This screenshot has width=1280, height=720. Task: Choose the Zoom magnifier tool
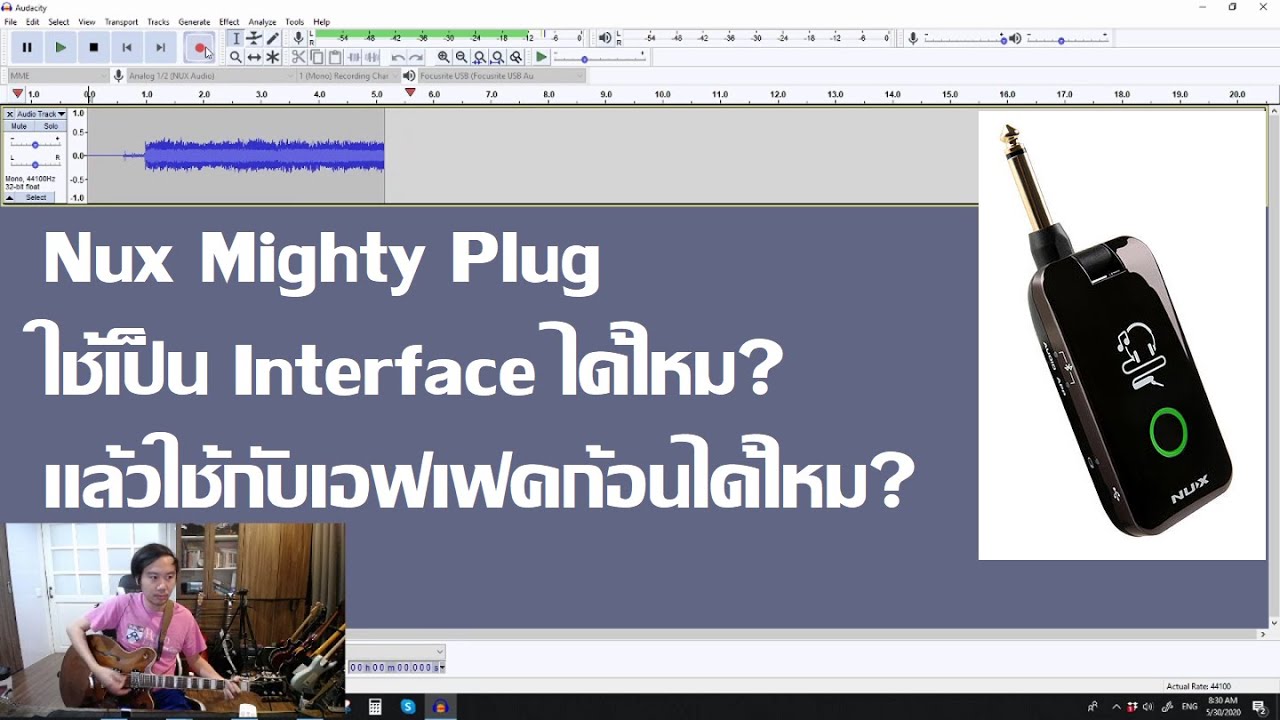[x=235, y=57]
